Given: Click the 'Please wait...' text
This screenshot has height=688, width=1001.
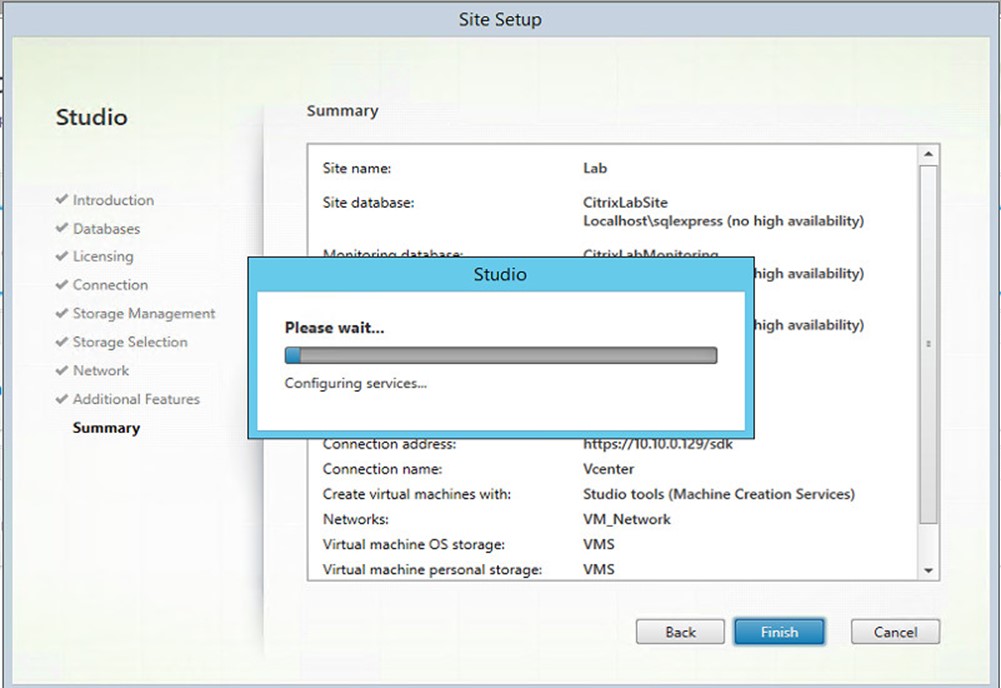Looking at the screenshot, I should pyautogui.click(x=335, y=327).
